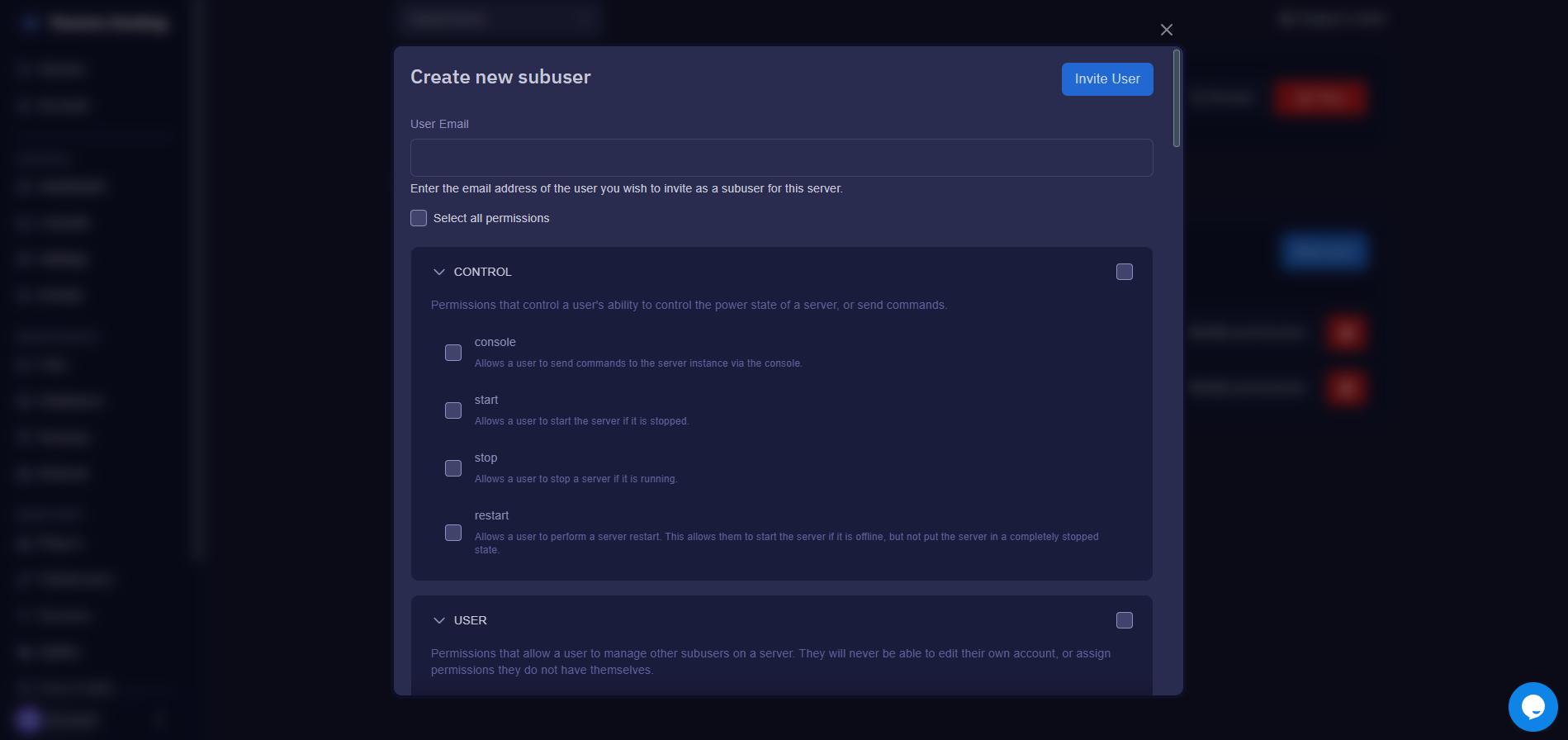This screenshot has width=1568, height=740.
Task: Enable the restart permission
Action: pos(453,533)
